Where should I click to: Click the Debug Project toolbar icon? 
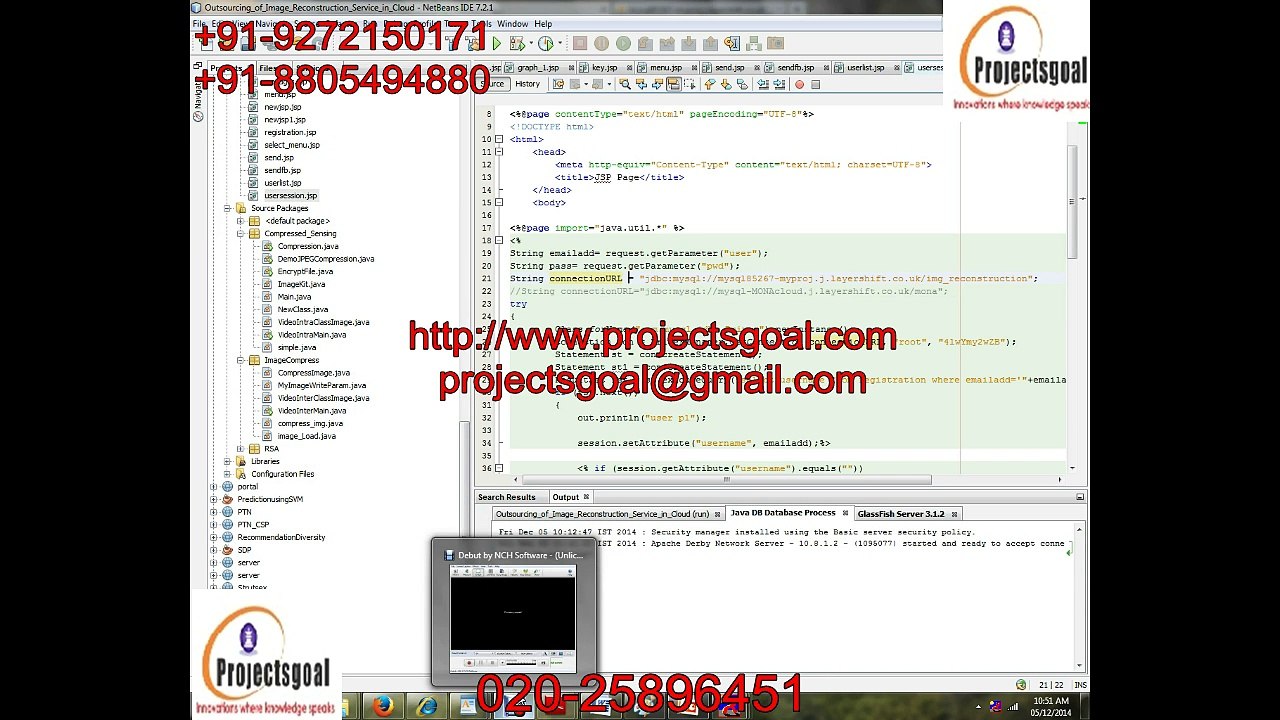click(516, 44)
